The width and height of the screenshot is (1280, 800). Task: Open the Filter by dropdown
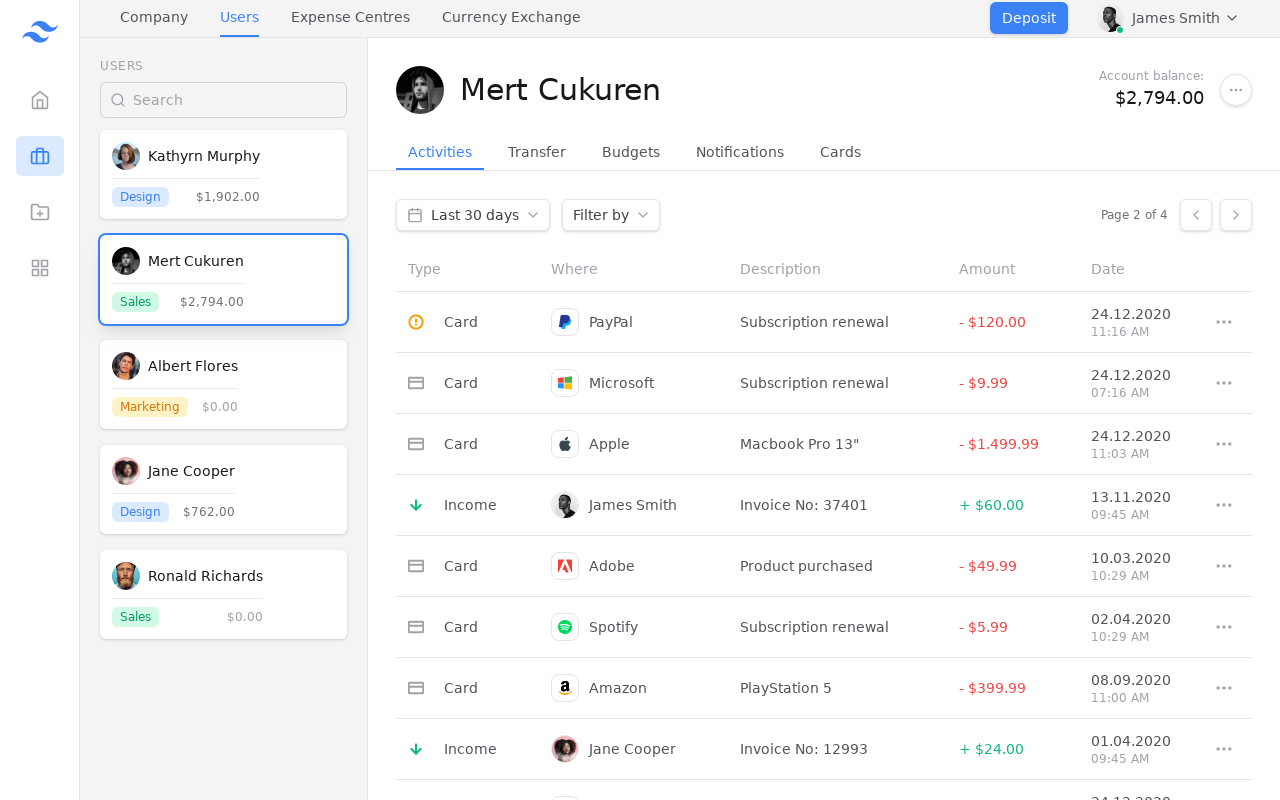tap(610, 215)
